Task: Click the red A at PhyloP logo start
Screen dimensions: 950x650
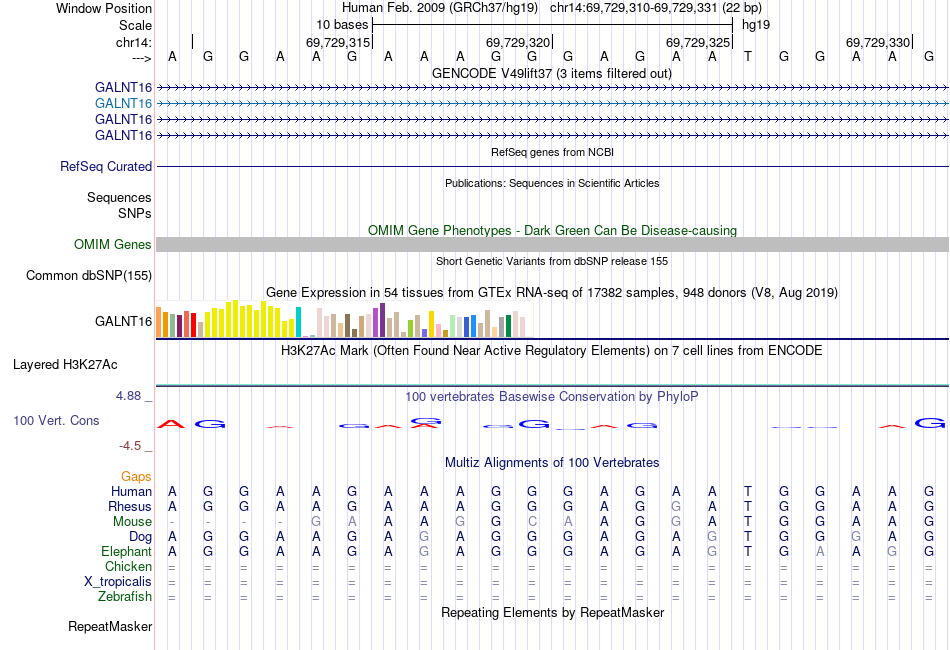Action: click(x=171, y=423)
